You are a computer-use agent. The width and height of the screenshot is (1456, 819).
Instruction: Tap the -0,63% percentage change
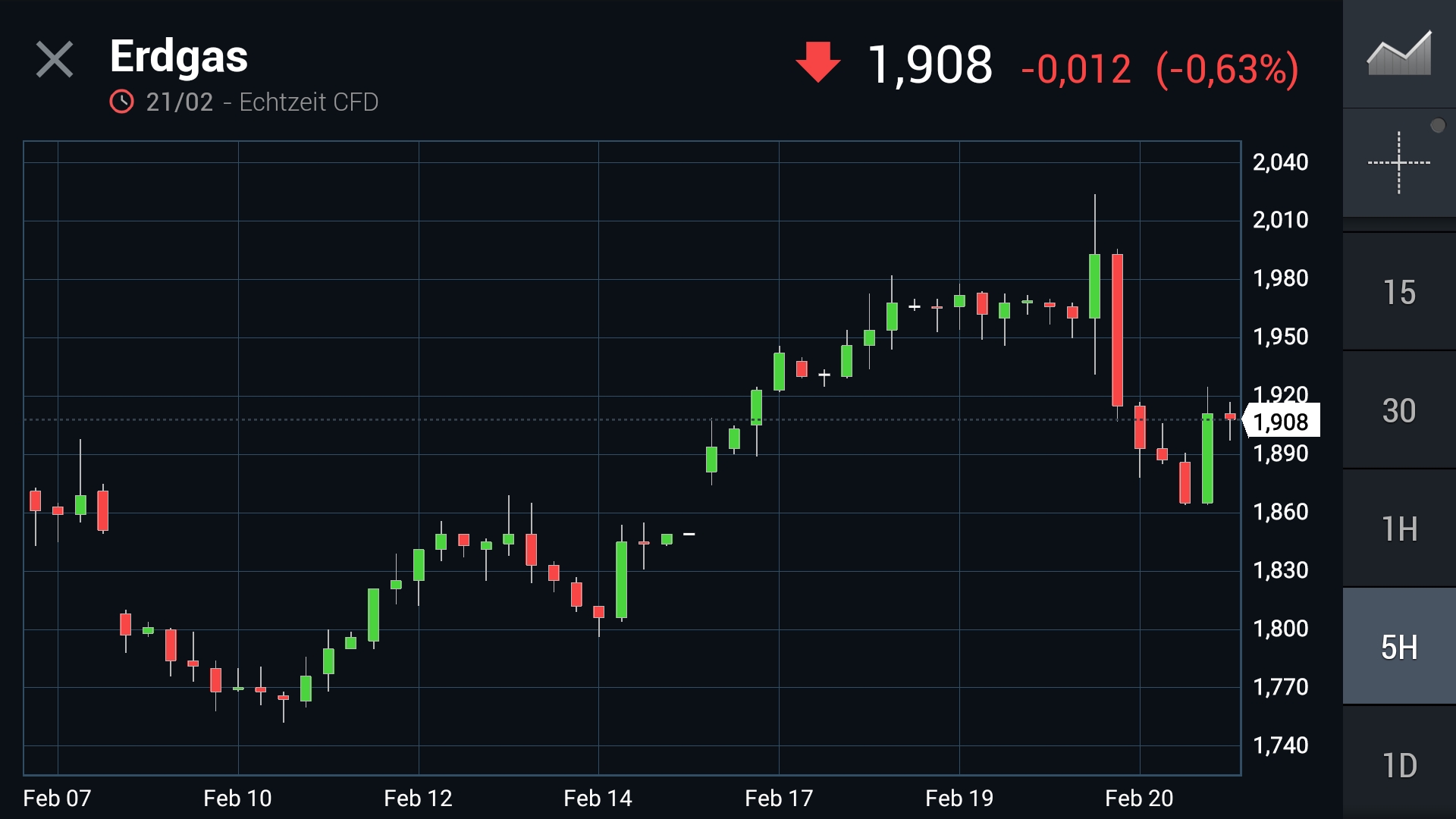click(x=1227, y=70)
